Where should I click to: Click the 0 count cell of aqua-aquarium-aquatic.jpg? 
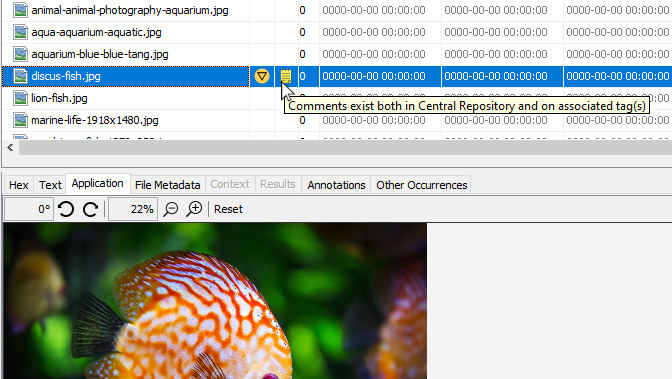coord(309,32)
